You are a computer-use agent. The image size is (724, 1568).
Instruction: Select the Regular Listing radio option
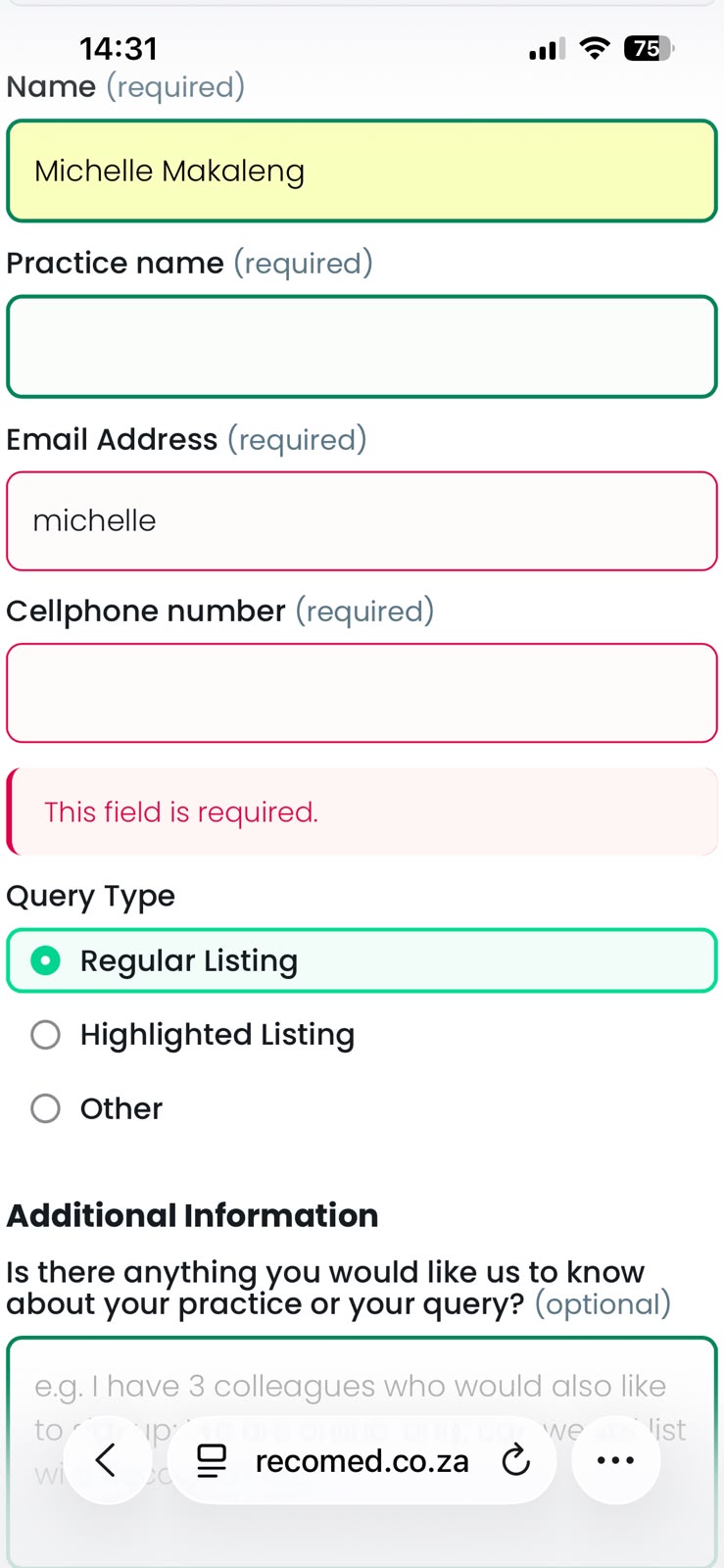[x=362, y=960]
